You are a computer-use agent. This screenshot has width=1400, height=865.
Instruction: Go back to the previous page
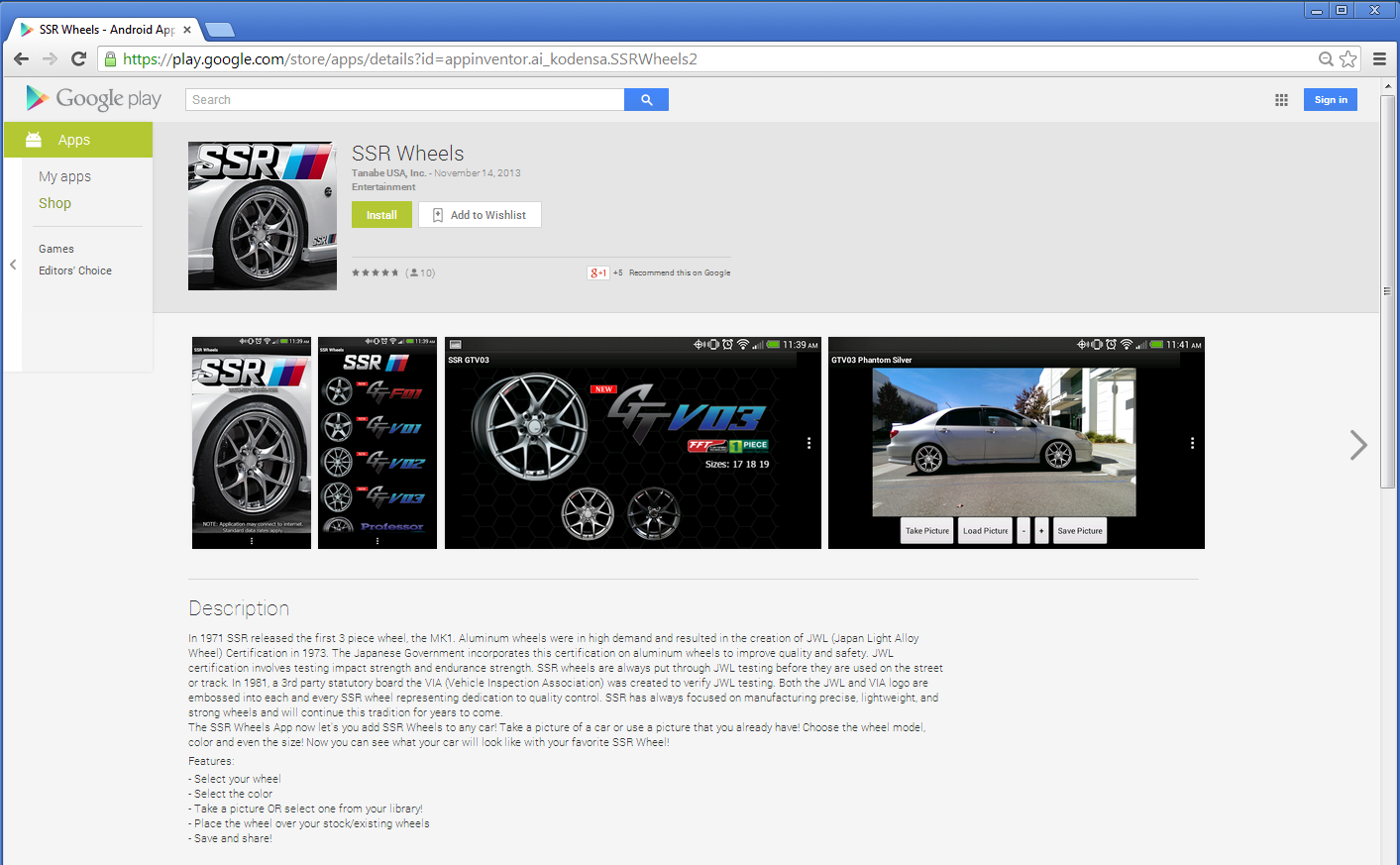[x=21, y=59]
